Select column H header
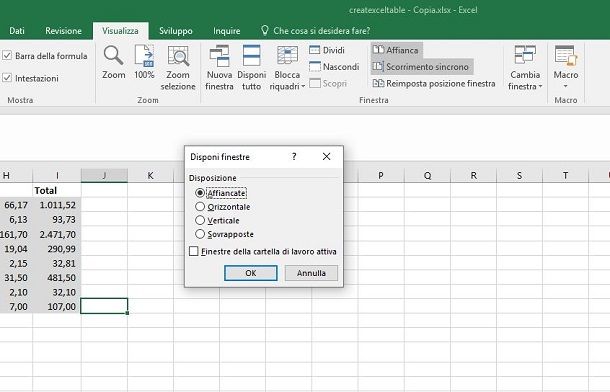 point(16,175)
